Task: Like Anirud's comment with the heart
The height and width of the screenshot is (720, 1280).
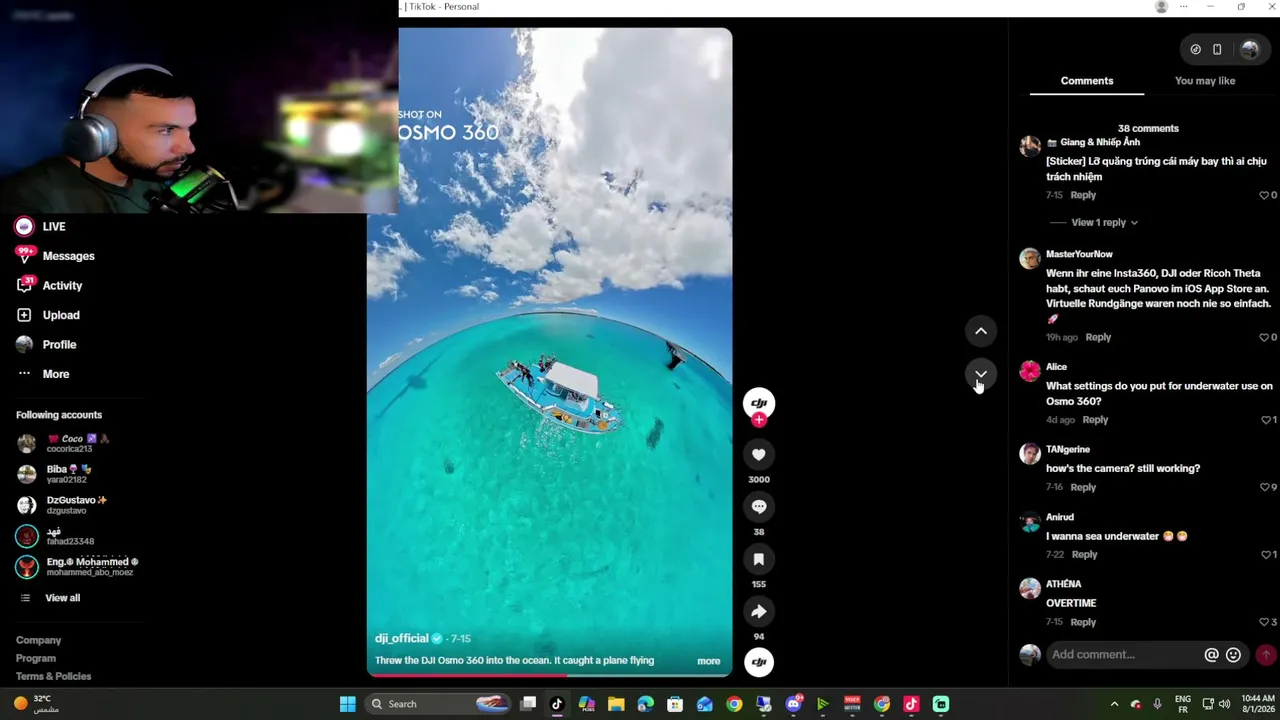Action: pyautogui.click(x=1265, y=554)
